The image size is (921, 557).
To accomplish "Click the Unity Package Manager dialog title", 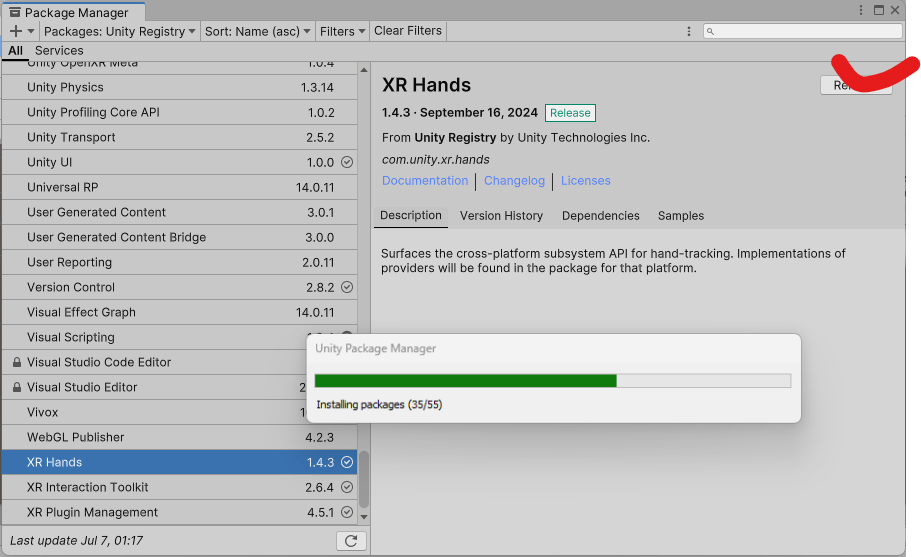I will [x=375, y=348].
